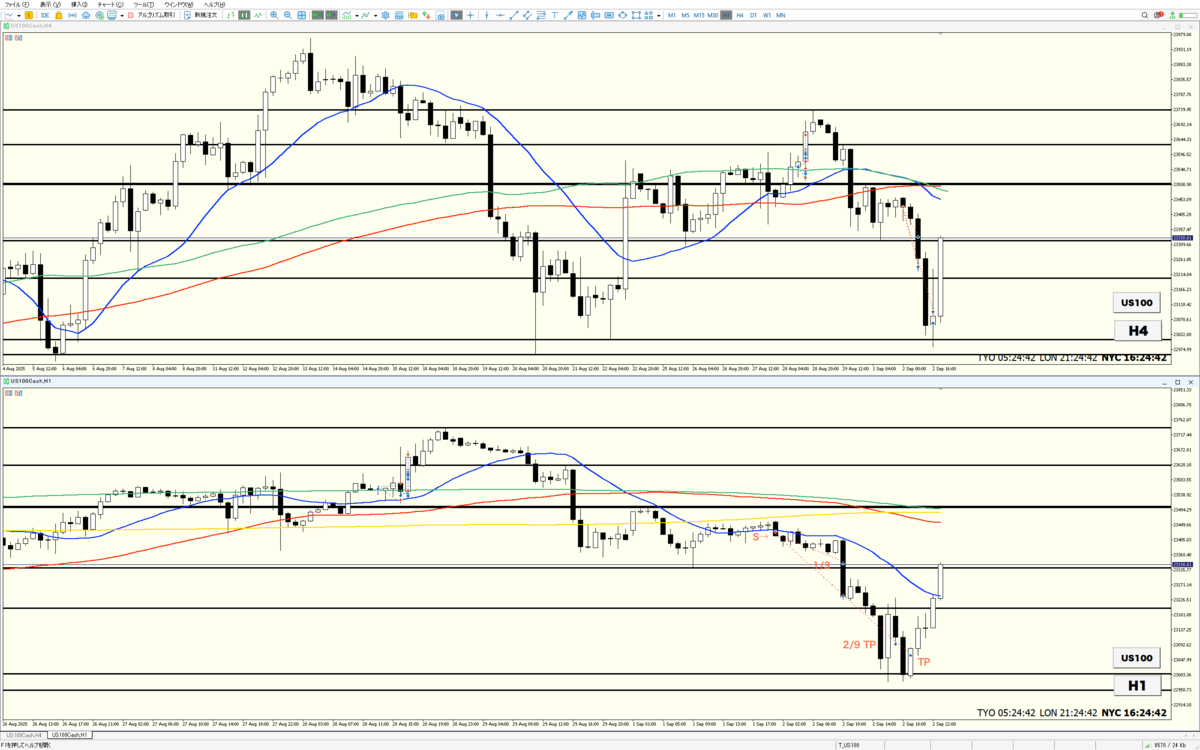Image resolution: width=1200 pixels, height=750 pixels.
Task: Click the H4 label on upper chart
Action: click(1138, 330)
